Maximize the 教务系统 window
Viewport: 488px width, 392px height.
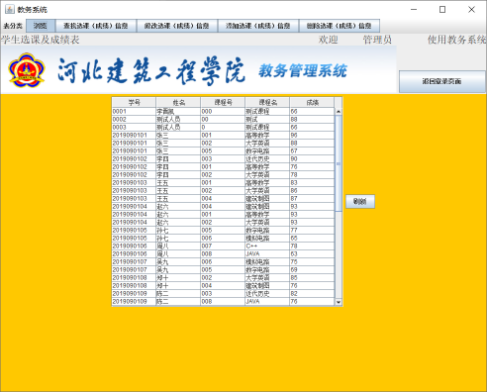[x=442, y=9]
